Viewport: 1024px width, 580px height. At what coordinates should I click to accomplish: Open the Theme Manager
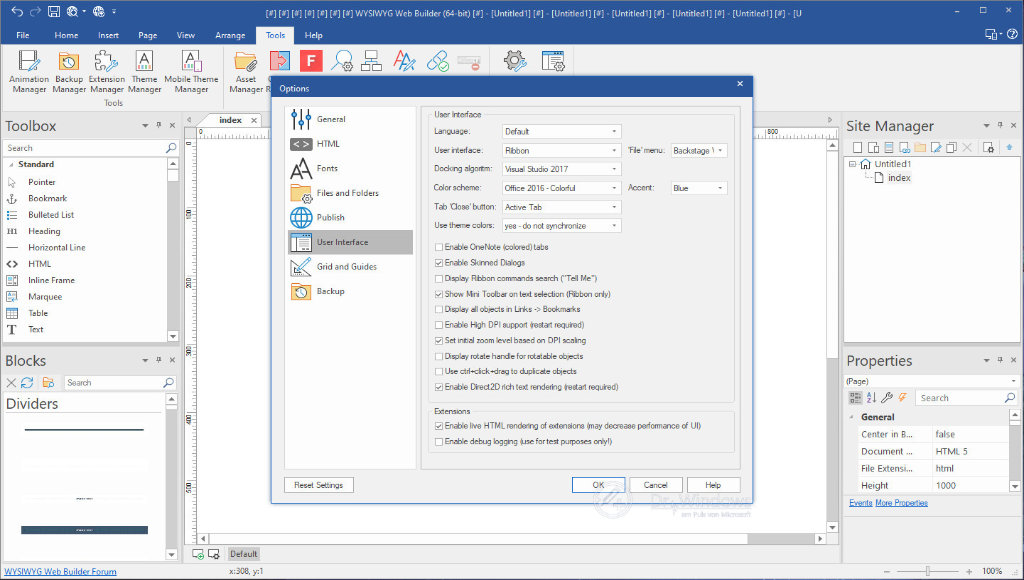[x=144, y=72]
